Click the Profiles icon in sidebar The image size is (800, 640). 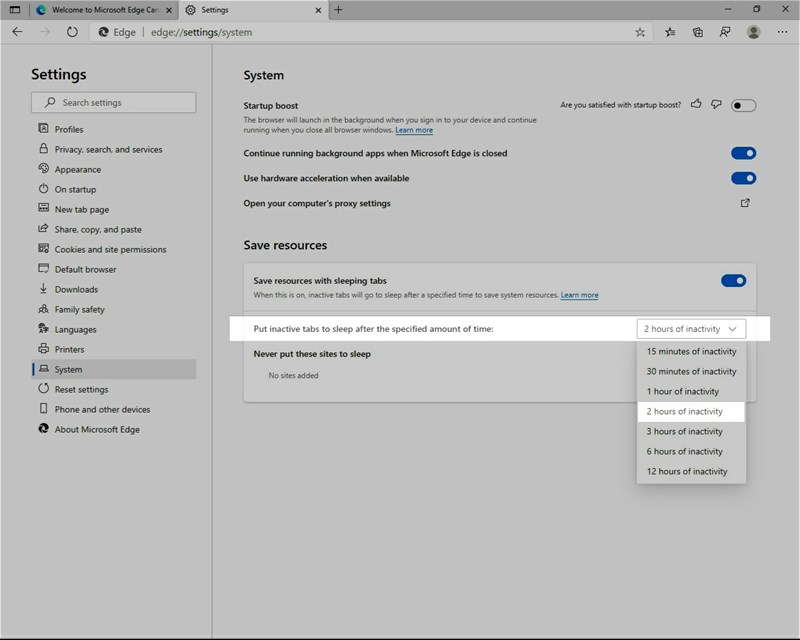[x=43, y=129]
